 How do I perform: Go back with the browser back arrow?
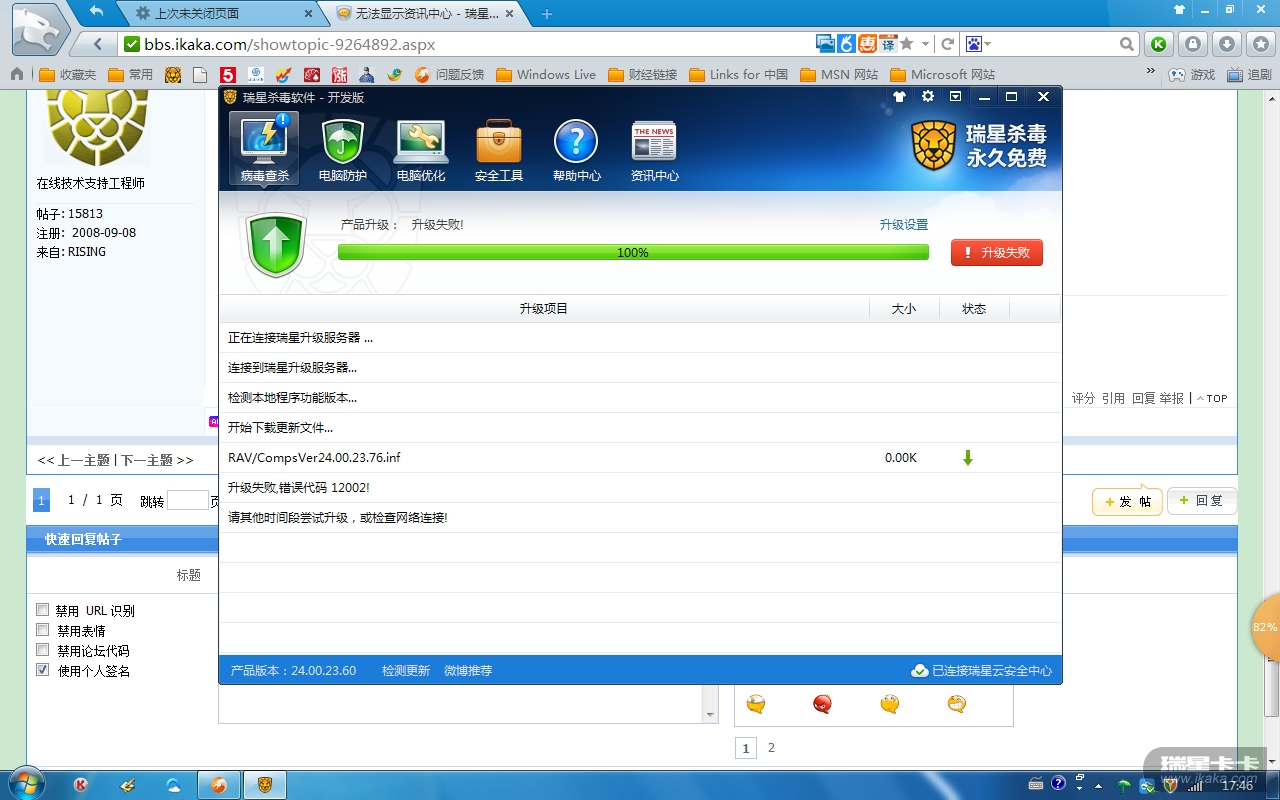98,44
